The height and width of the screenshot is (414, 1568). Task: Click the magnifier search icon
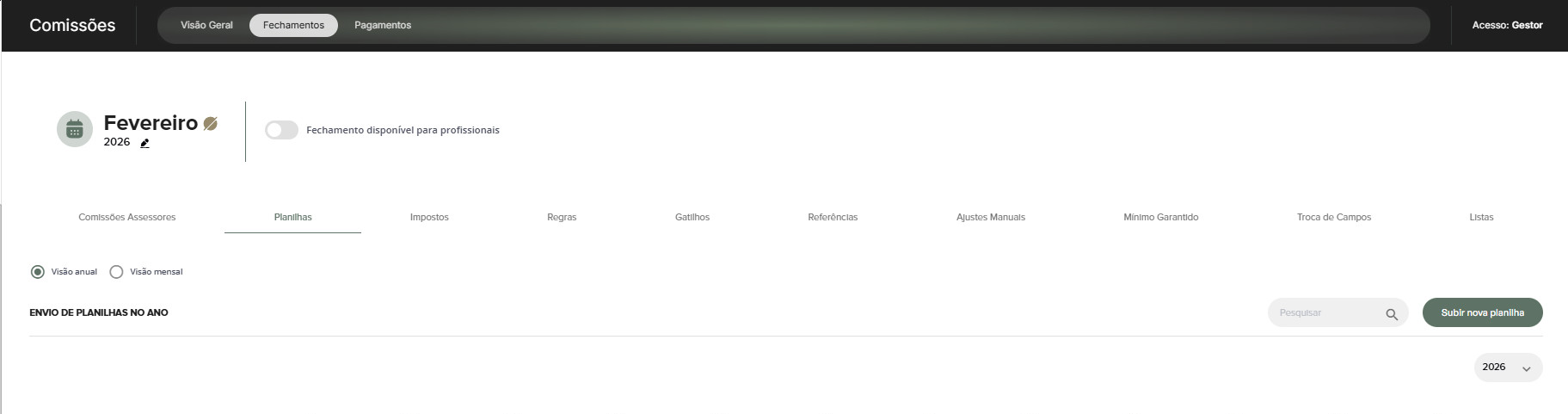[x=1392, y=314]
